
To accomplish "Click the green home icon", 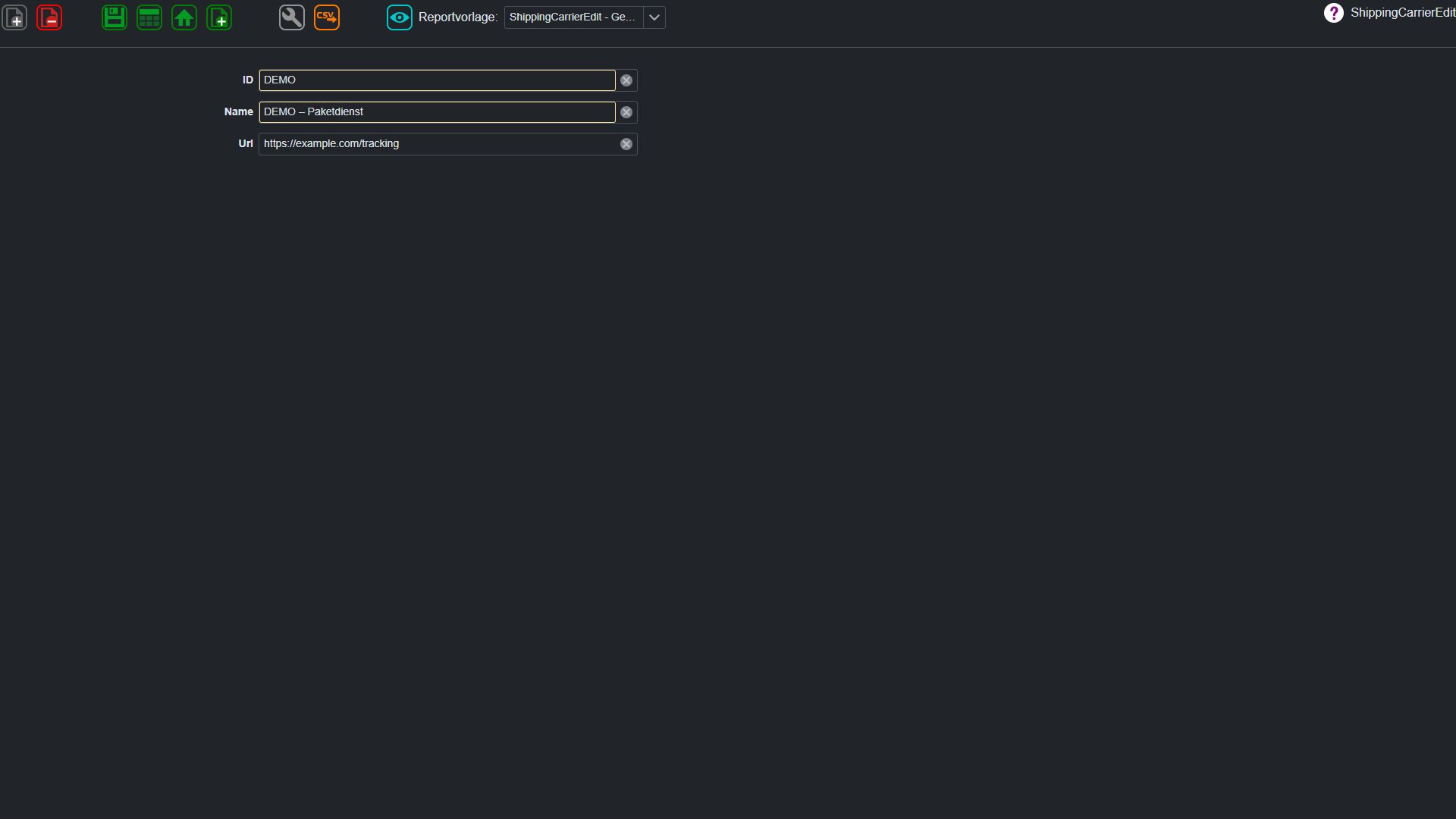I will point(184,17).
